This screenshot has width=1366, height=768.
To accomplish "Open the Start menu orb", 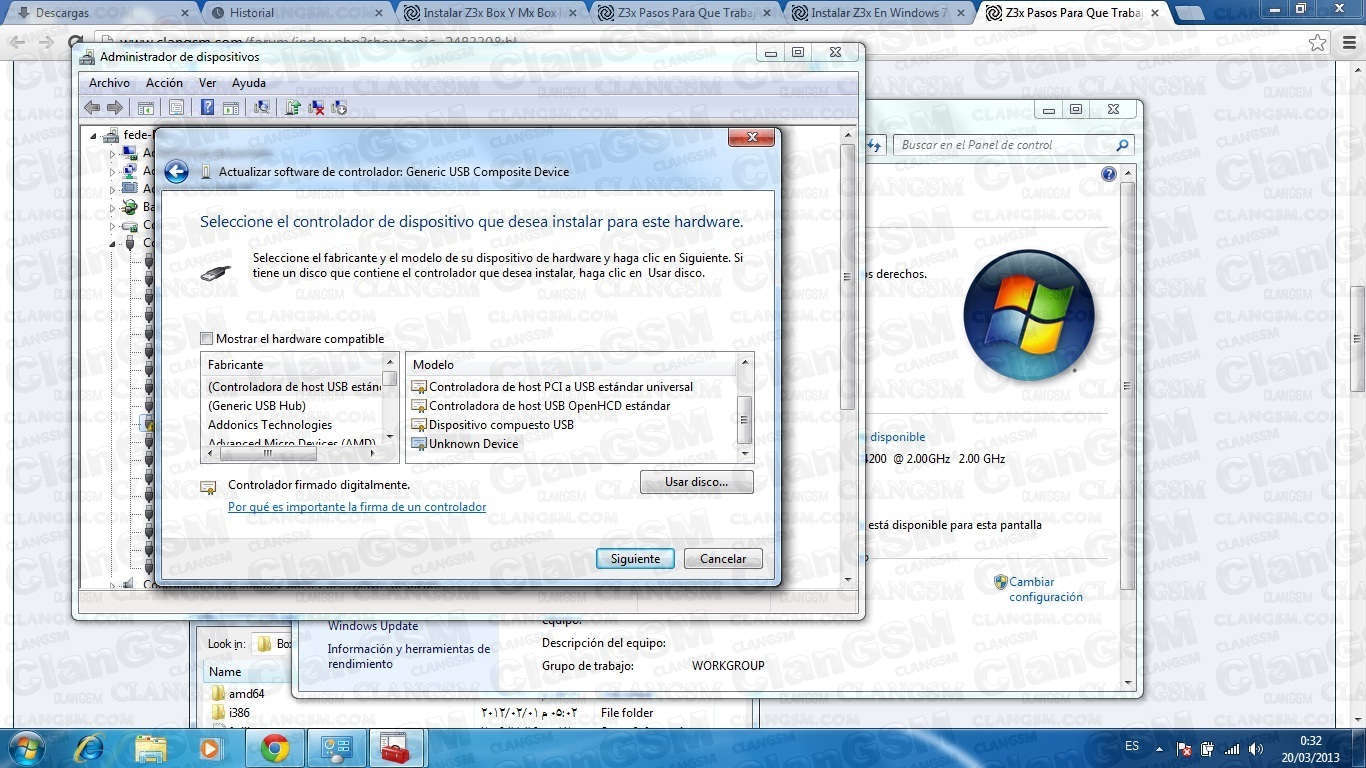I will tap(26, 748).
